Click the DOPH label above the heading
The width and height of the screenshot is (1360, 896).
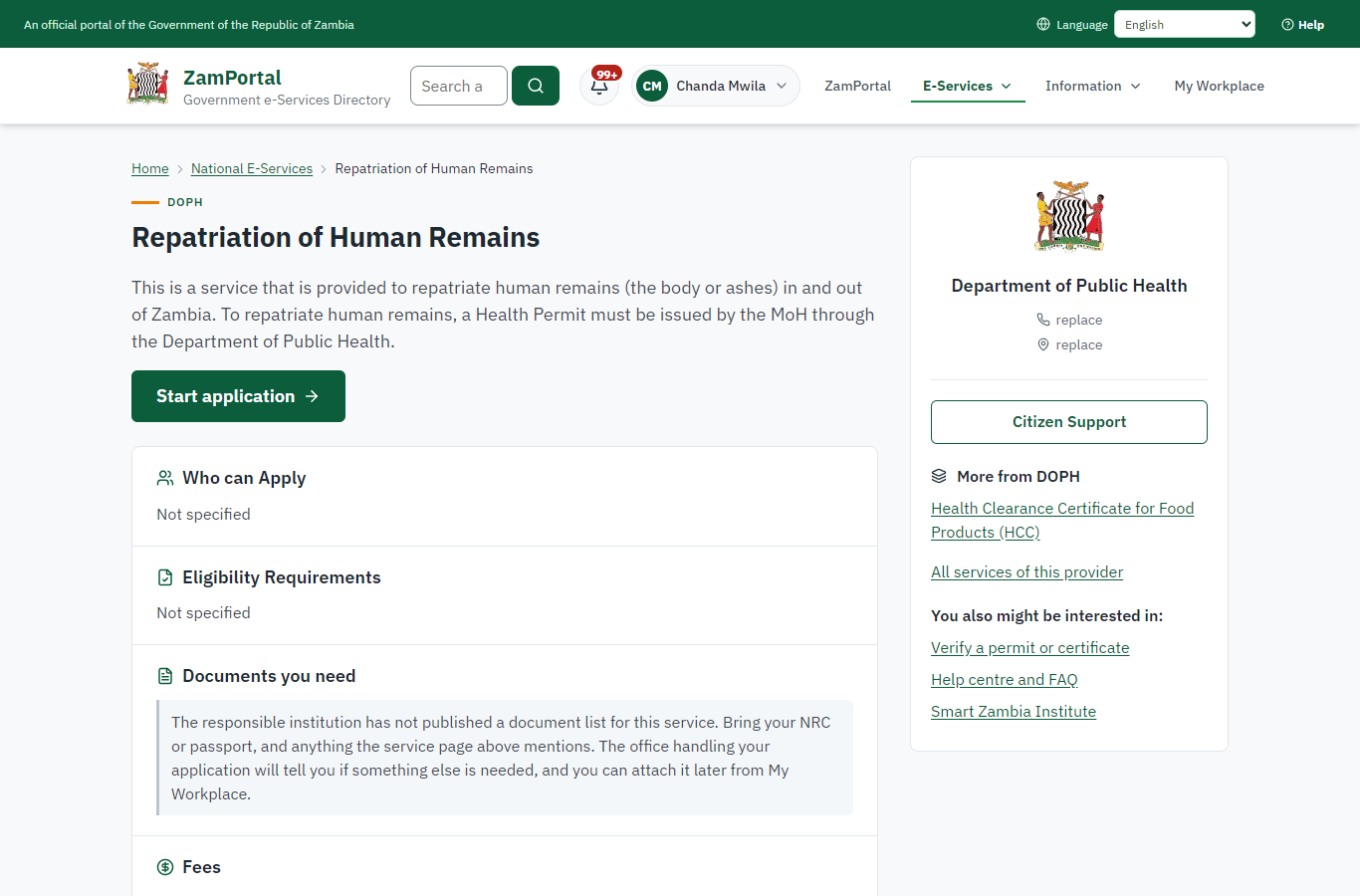coord(185,202)
